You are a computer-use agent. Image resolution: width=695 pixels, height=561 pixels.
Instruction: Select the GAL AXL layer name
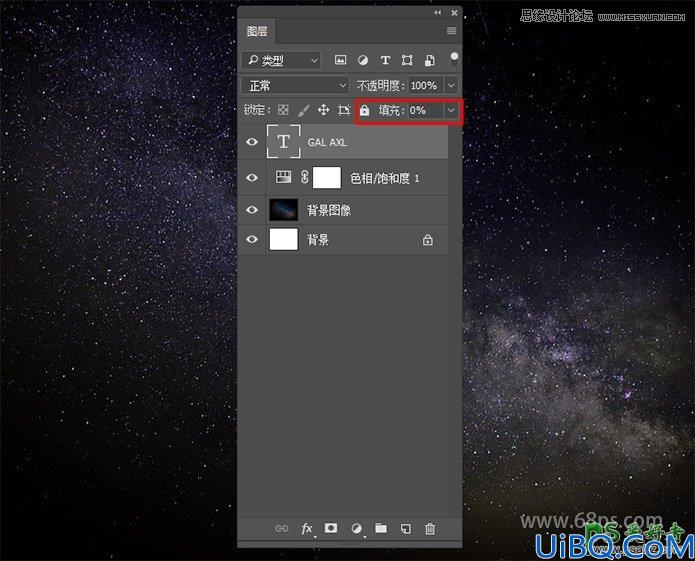click(x=327, y=142)
